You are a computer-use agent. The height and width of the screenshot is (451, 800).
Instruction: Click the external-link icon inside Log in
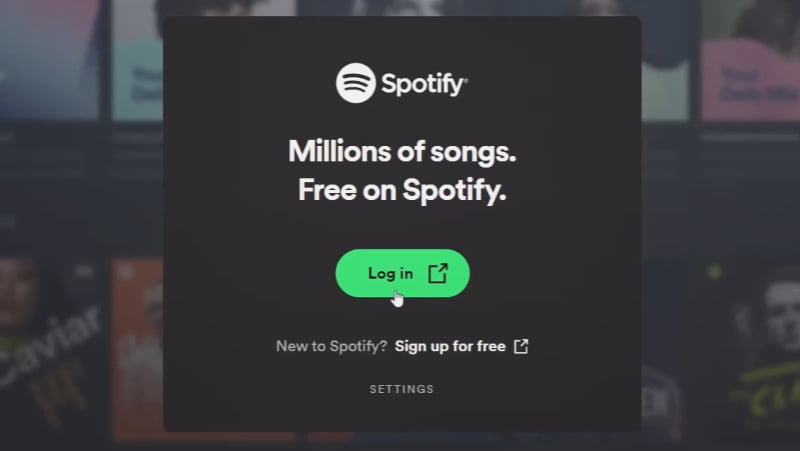438,273
